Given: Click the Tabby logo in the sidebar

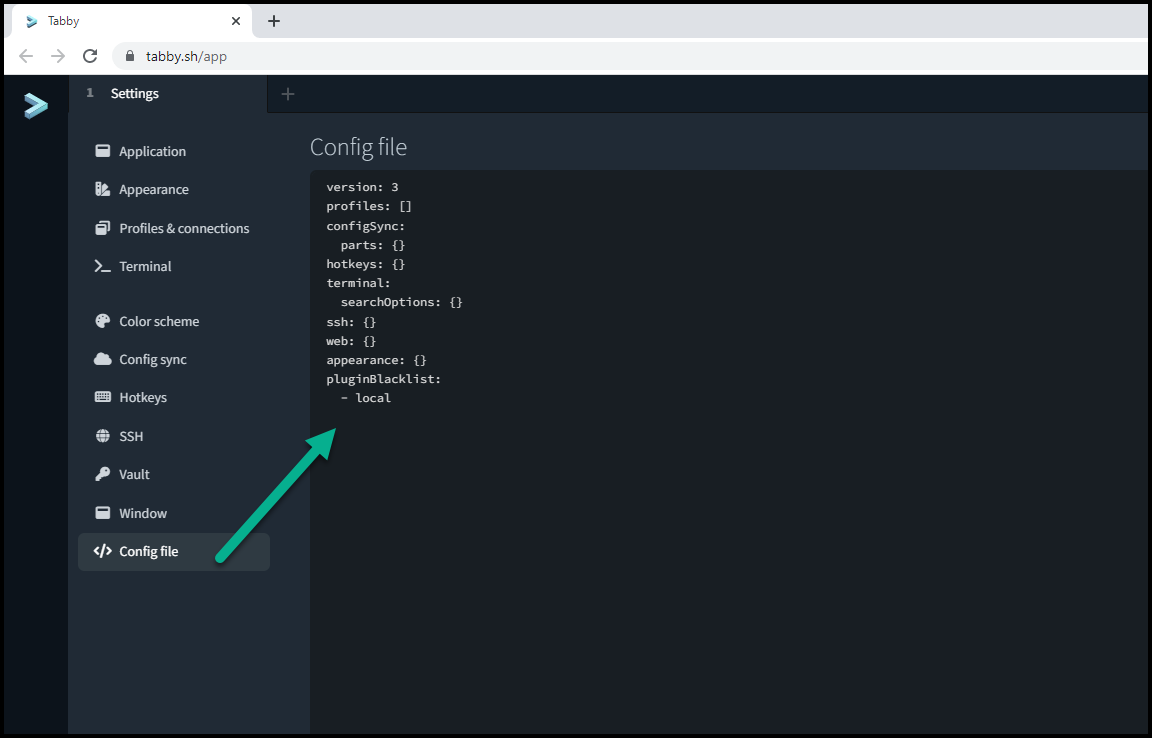Looking at the screenshot, I should (x=35, y=106).
